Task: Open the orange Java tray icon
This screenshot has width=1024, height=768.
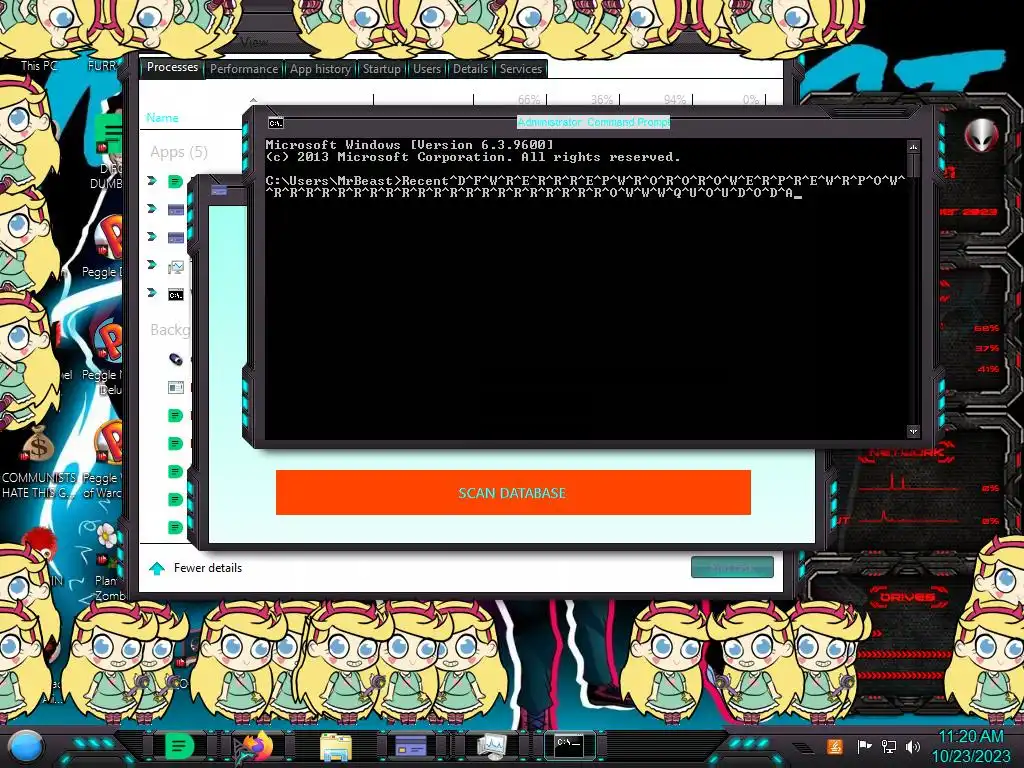Action: (835, 746)
